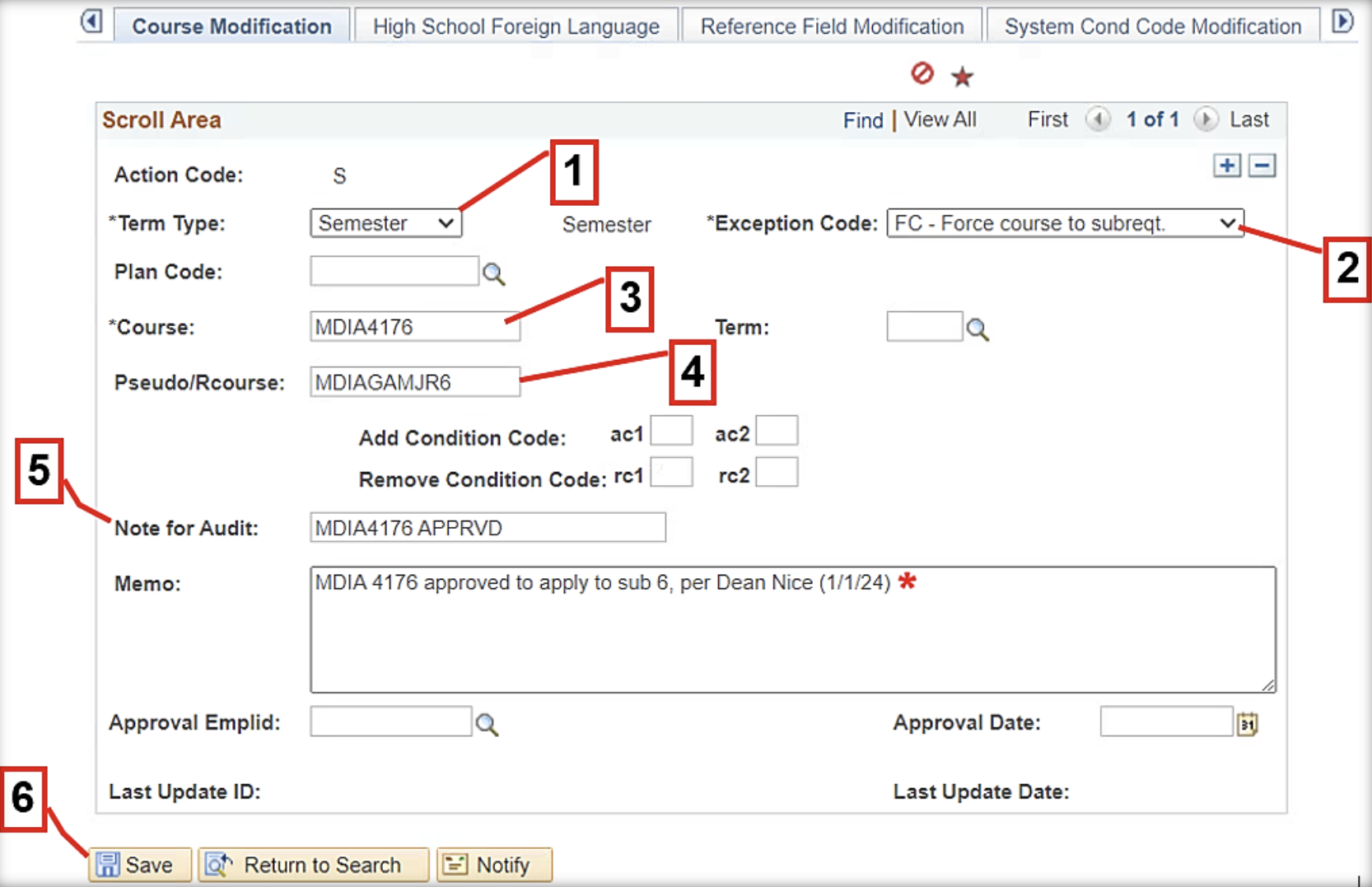This screenshot has width=1372, height=887.
Task: Click the View All link
Action: tap(940, 119)
